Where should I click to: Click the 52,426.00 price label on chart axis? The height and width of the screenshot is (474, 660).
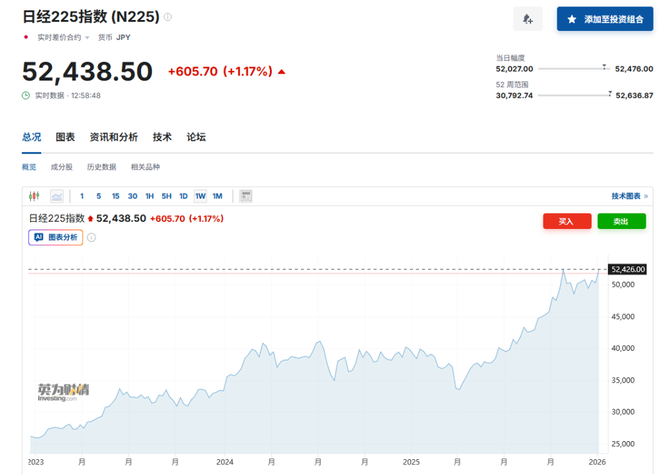point(629,269)
